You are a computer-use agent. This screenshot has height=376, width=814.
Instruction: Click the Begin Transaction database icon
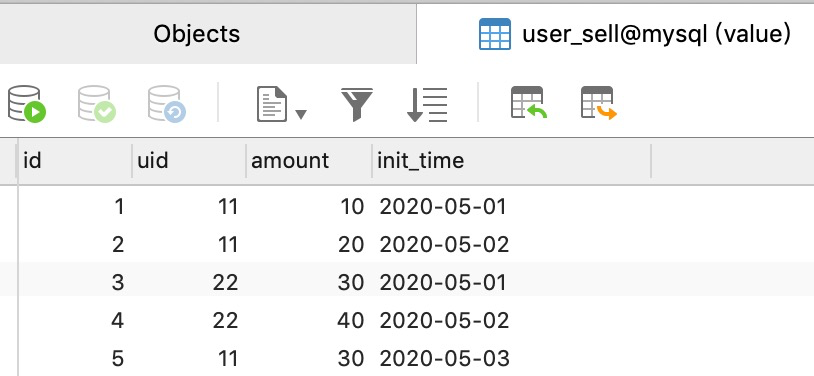tap(27, 104)
